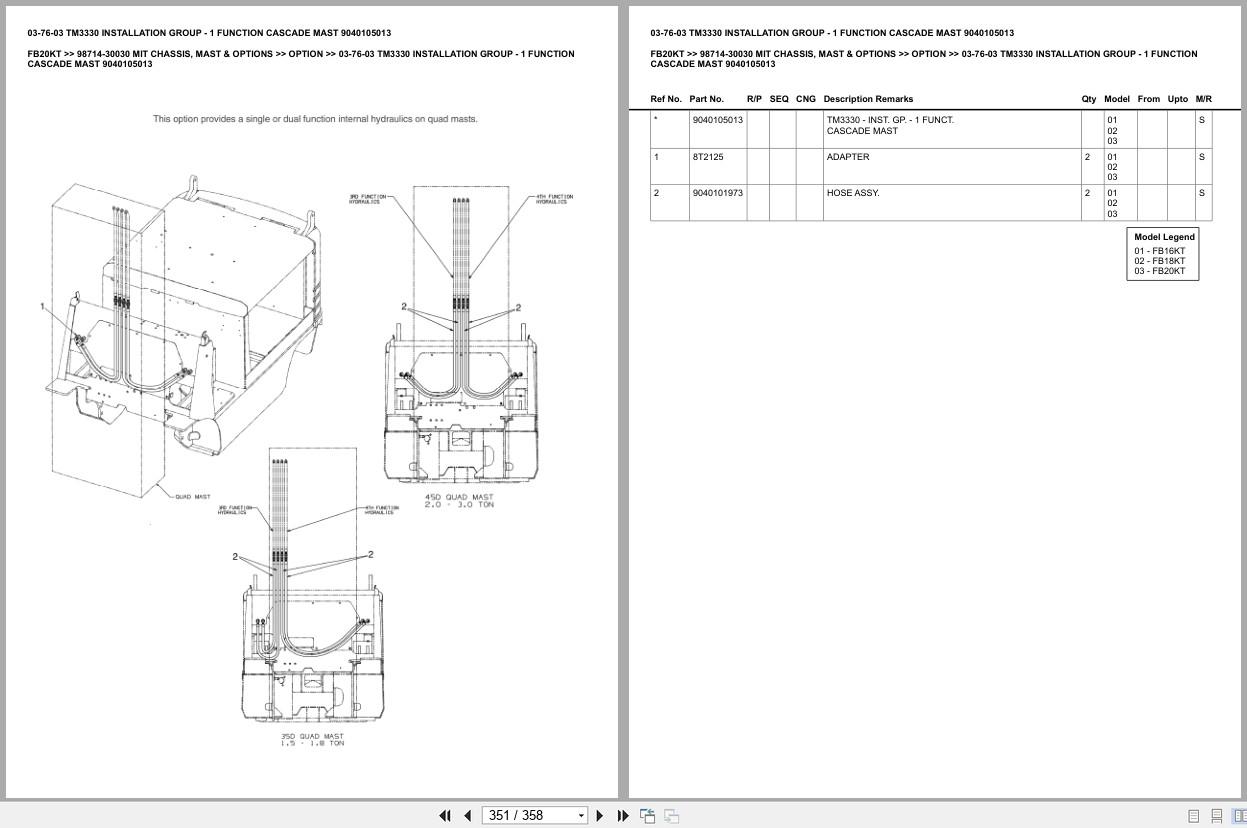This screenshot has height=828, width=1247.
Task: Select the ADAPTER description
Action: point(848,157)
